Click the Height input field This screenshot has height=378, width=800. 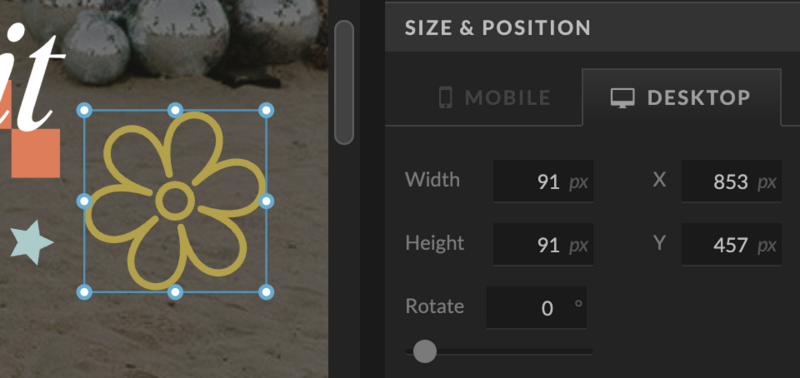pos(543,244)
